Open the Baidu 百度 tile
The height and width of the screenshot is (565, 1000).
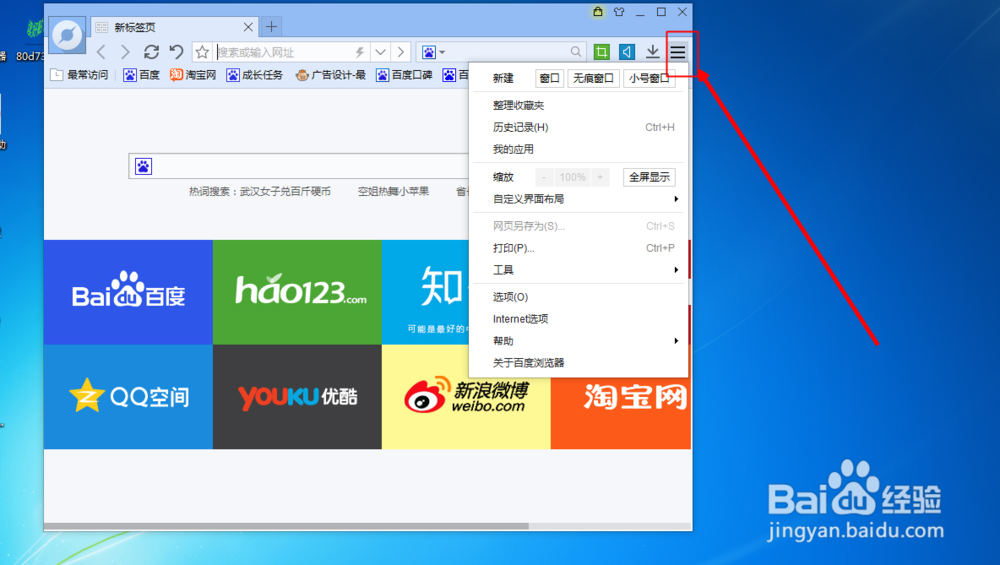(128, 292)
